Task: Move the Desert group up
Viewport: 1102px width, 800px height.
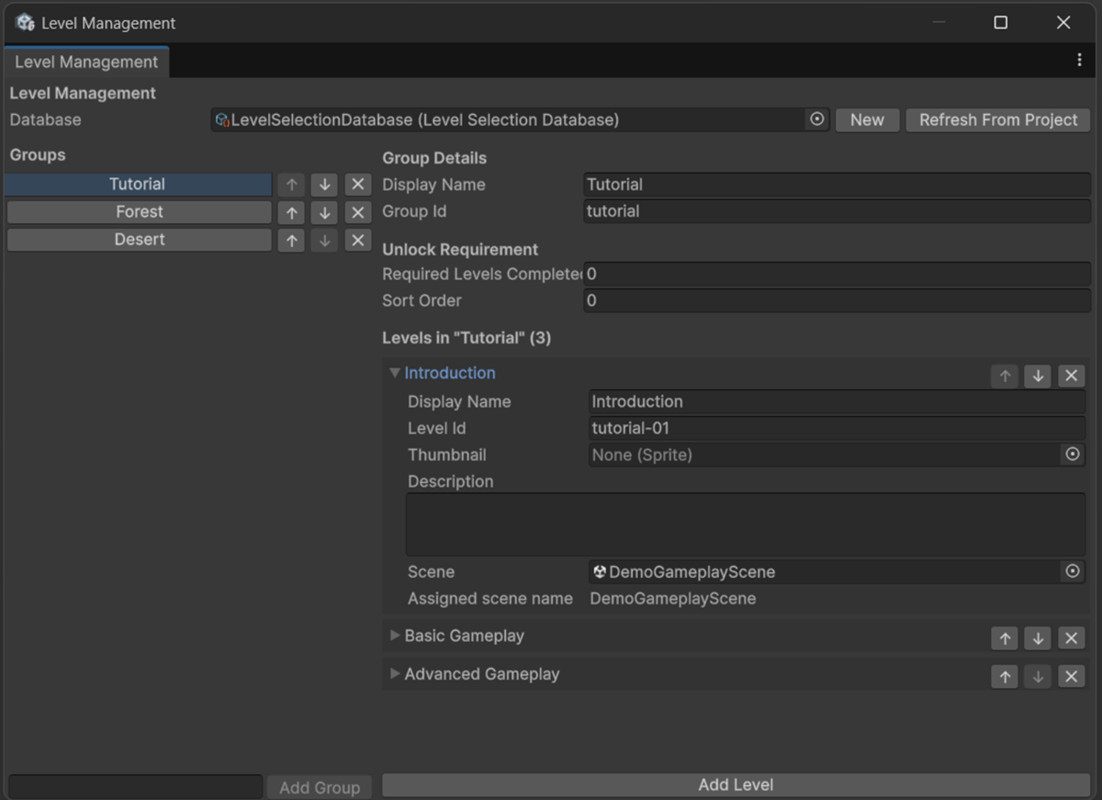Action: click(x=292, y=240)
